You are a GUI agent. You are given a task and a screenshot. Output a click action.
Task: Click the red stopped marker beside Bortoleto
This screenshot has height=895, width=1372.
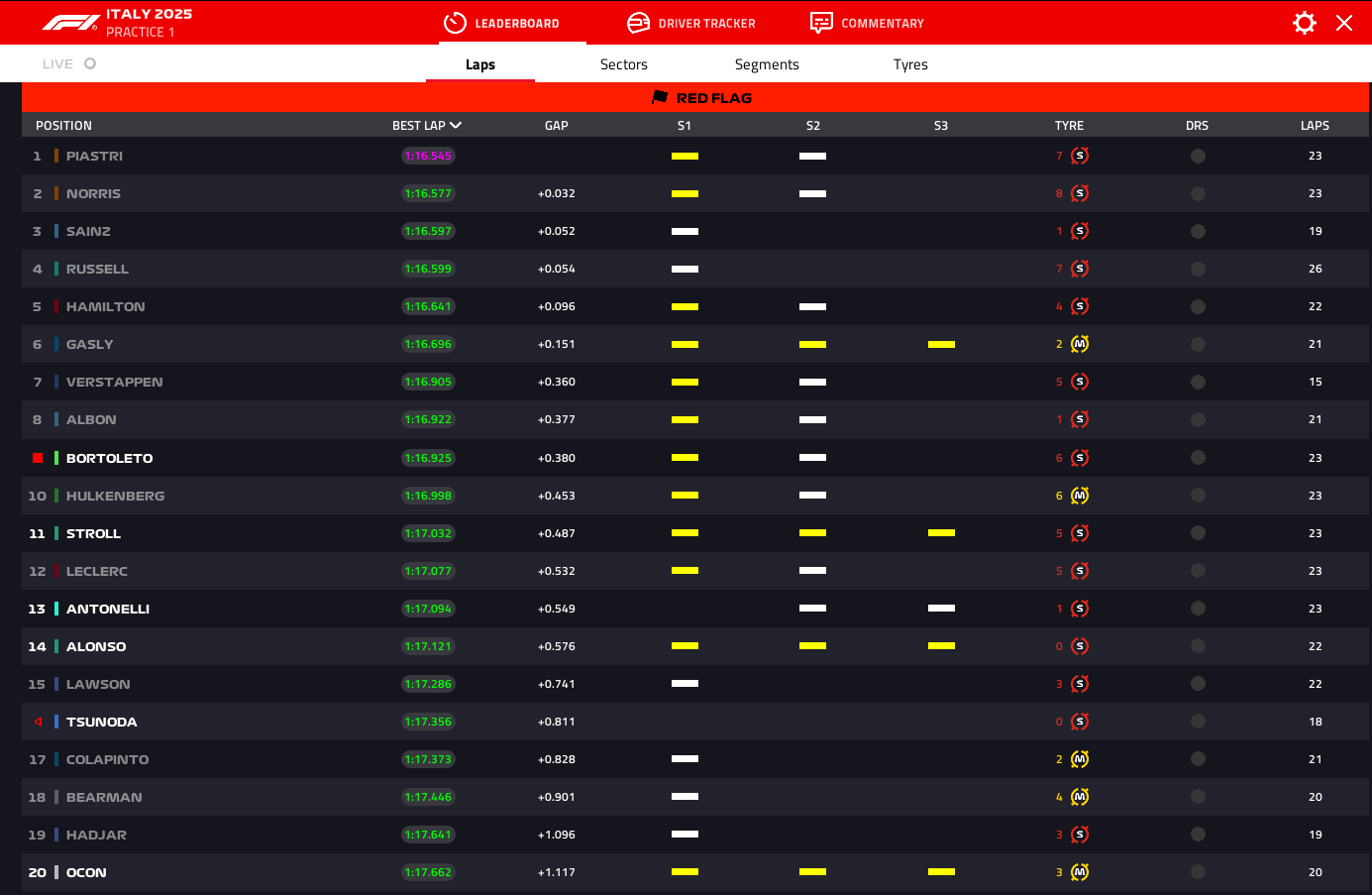pos(38,458)
